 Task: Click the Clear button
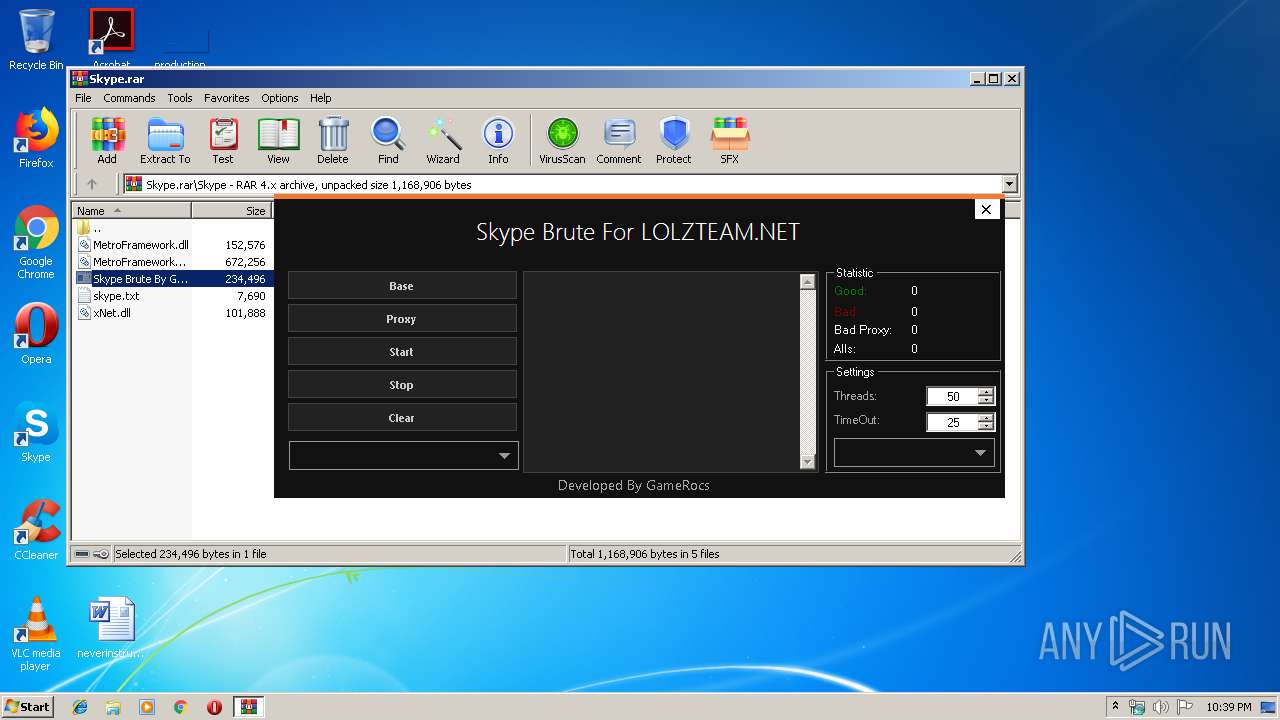[402, 418]
